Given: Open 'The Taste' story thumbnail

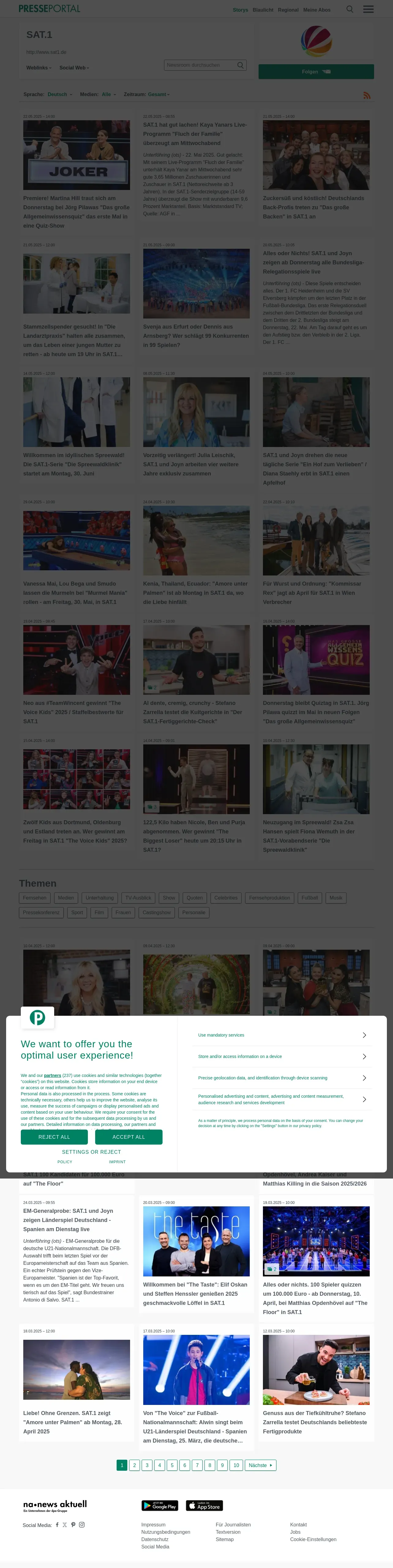Looking at the screenshot, I should click(196, 1241).
